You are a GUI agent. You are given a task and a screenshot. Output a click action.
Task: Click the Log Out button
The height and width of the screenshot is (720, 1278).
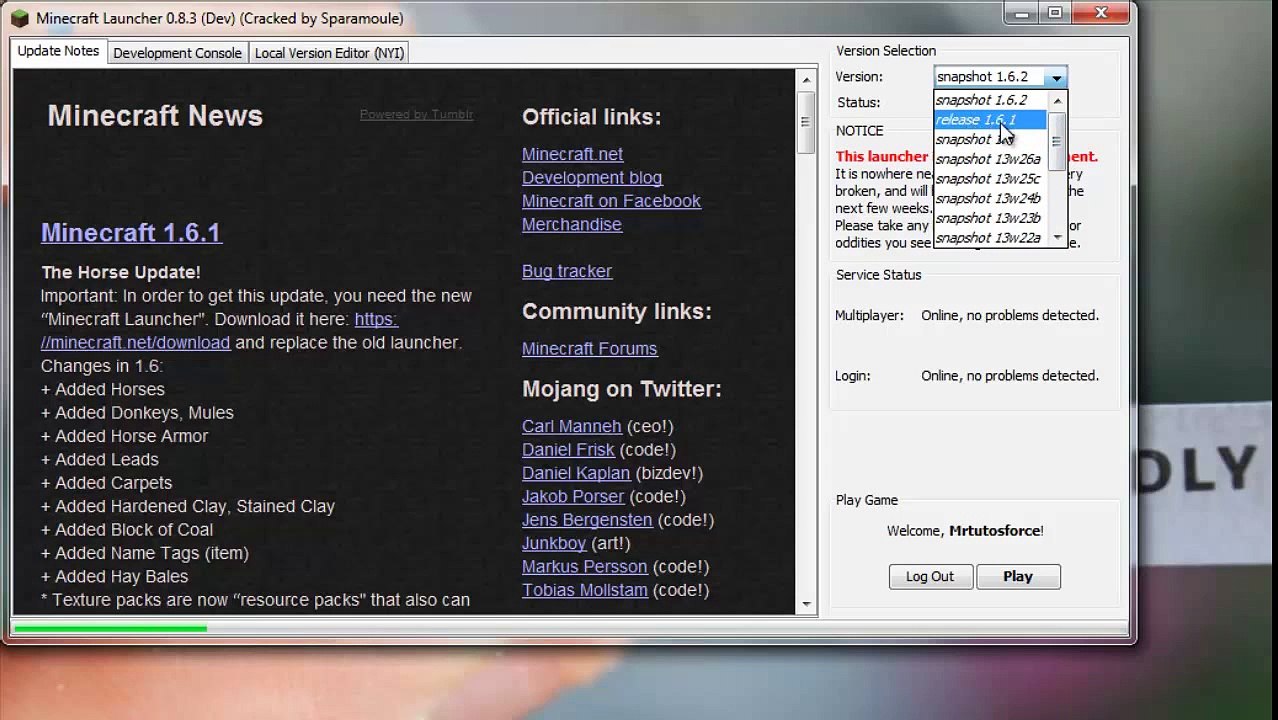pos(930,576)
